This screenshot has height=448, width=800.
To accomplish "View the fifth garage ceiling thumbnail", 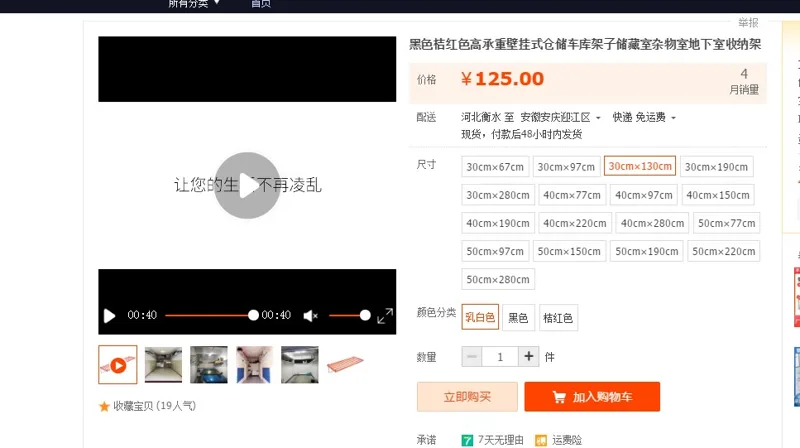I will [299, 365].
